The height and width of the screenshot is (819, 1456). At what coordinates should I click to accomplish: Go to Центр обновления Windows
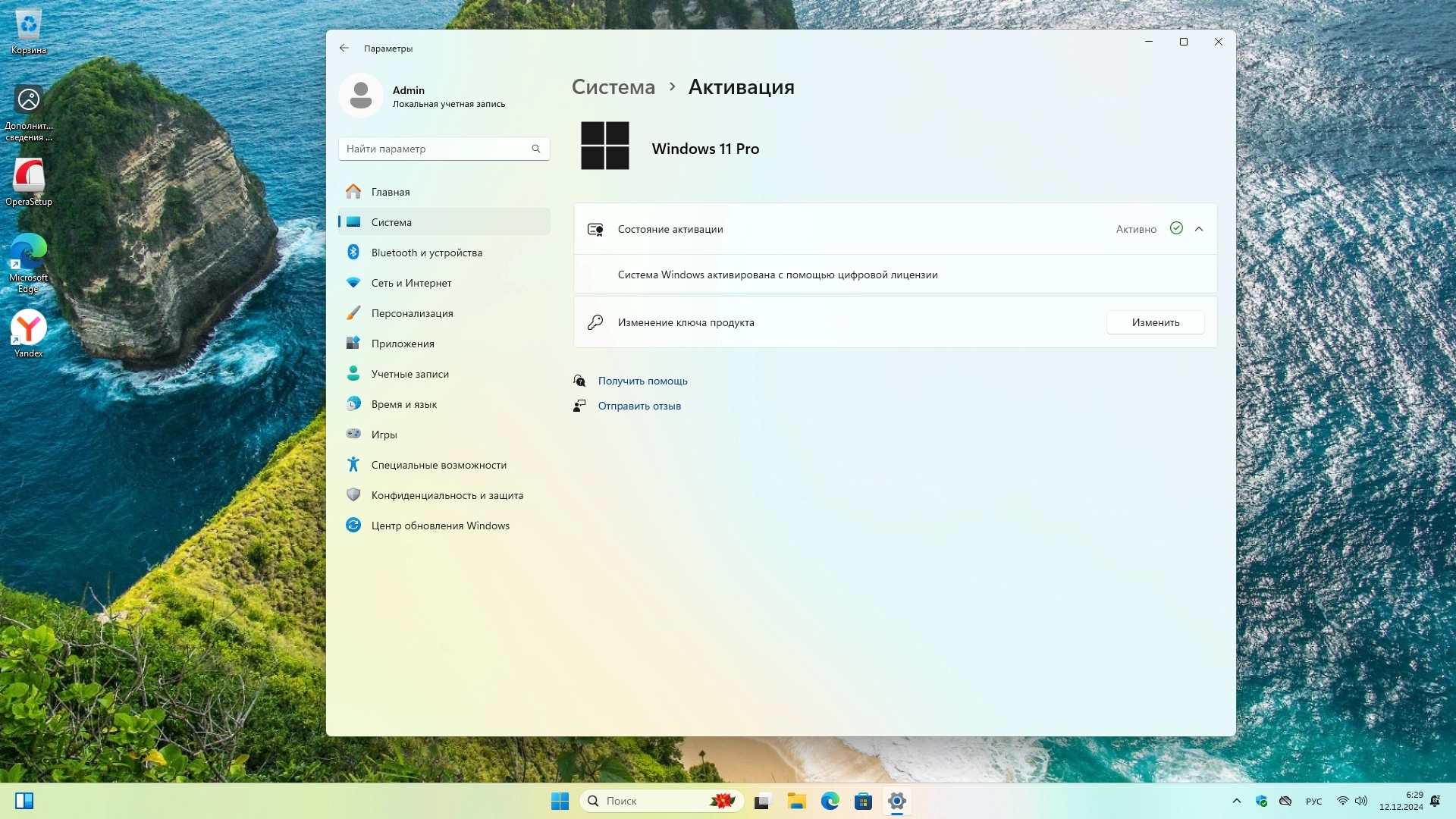[x=440, y=526]
